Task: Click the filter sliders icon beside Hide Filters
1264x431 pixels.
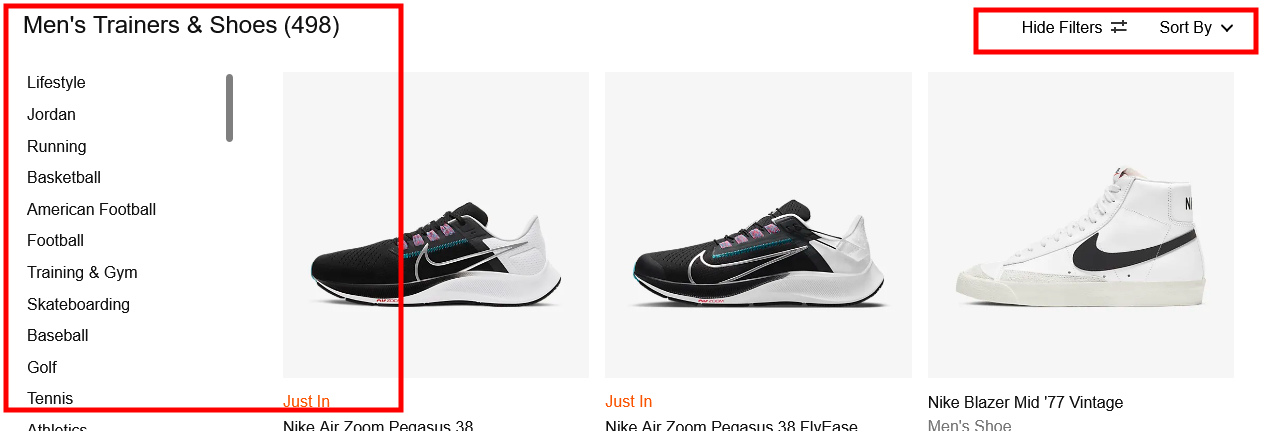Action: tap(1119, 28)
